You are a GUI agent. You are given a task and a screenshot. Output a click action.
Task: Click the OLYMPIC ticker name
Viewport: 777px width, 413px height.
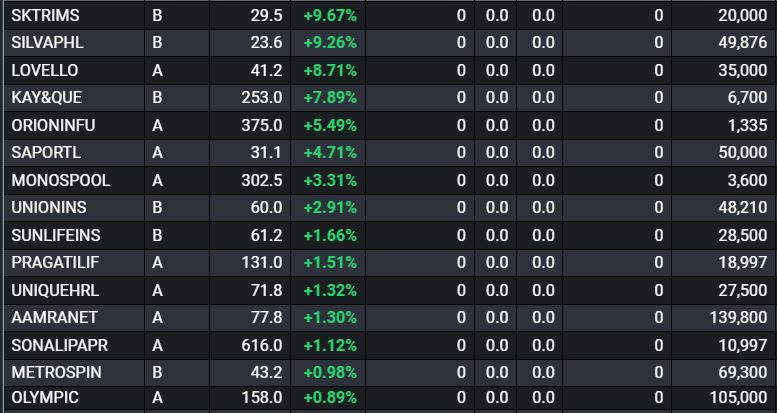[45, 397]
